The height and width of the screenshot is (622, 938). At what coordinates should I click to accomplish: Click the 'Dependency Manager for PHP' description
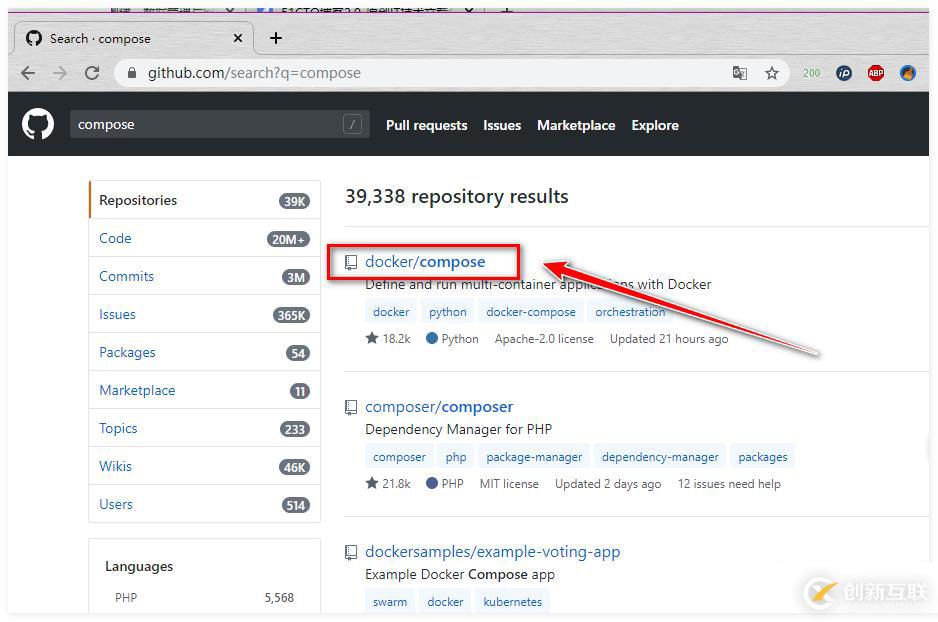click(x=458, y=429)
